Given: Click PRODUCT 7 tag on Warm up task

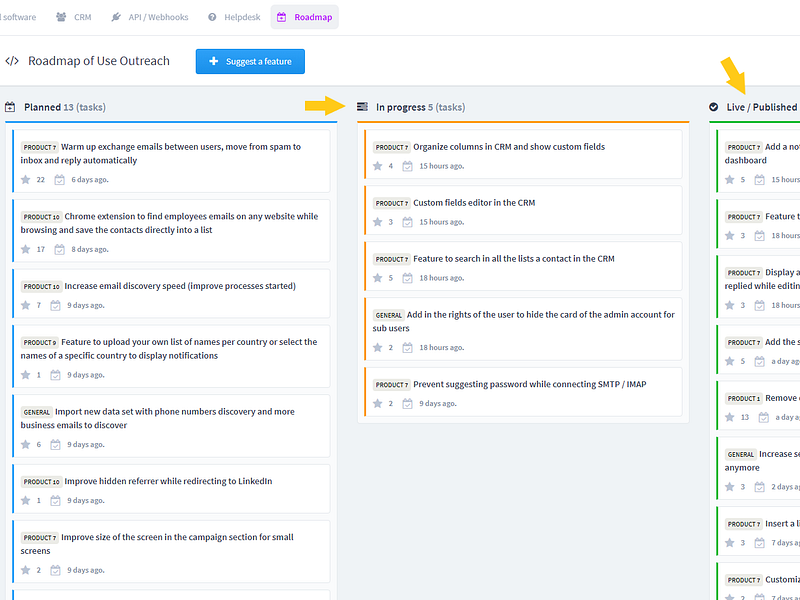Looking at the screenshot, I should tap(39, 147).
